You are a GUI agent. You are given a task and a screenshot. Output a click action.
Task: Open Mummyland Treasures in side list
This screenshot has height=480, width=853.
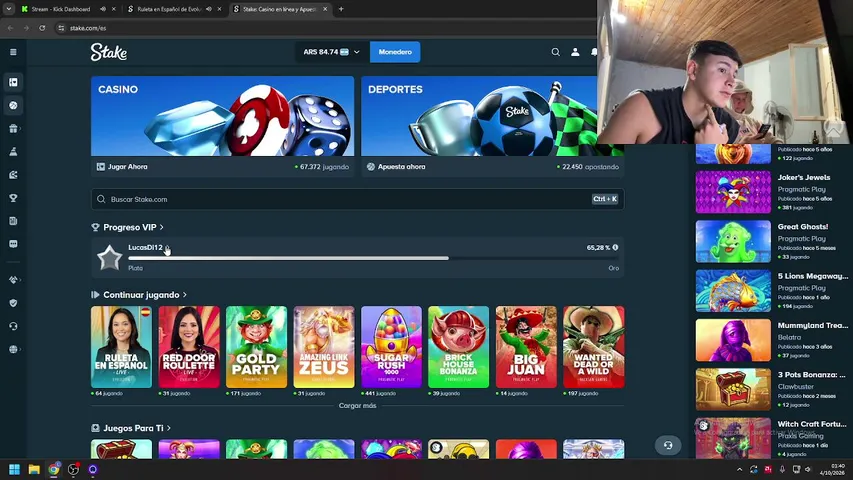[x=772, y=340]
